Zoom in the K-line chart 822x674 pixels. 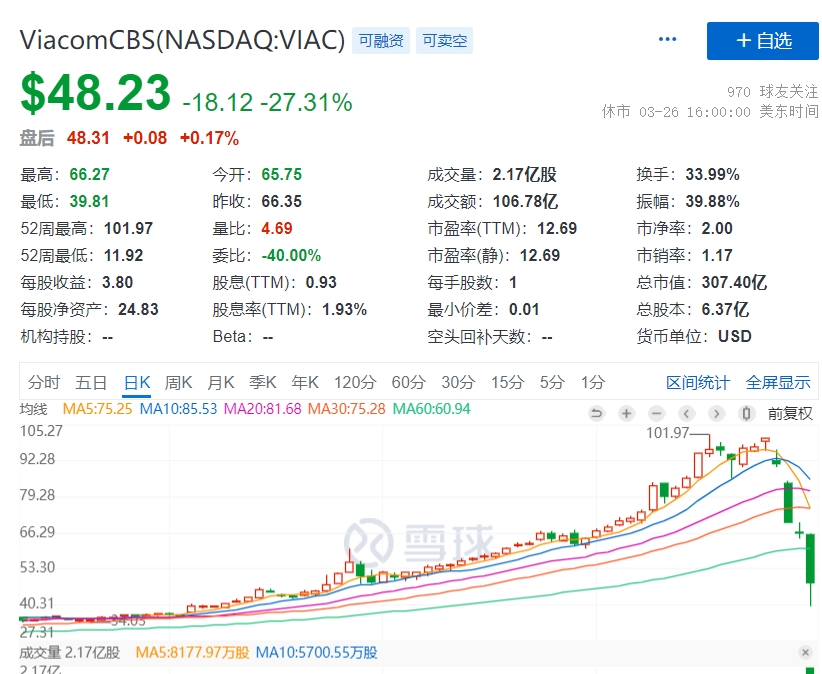627,413
